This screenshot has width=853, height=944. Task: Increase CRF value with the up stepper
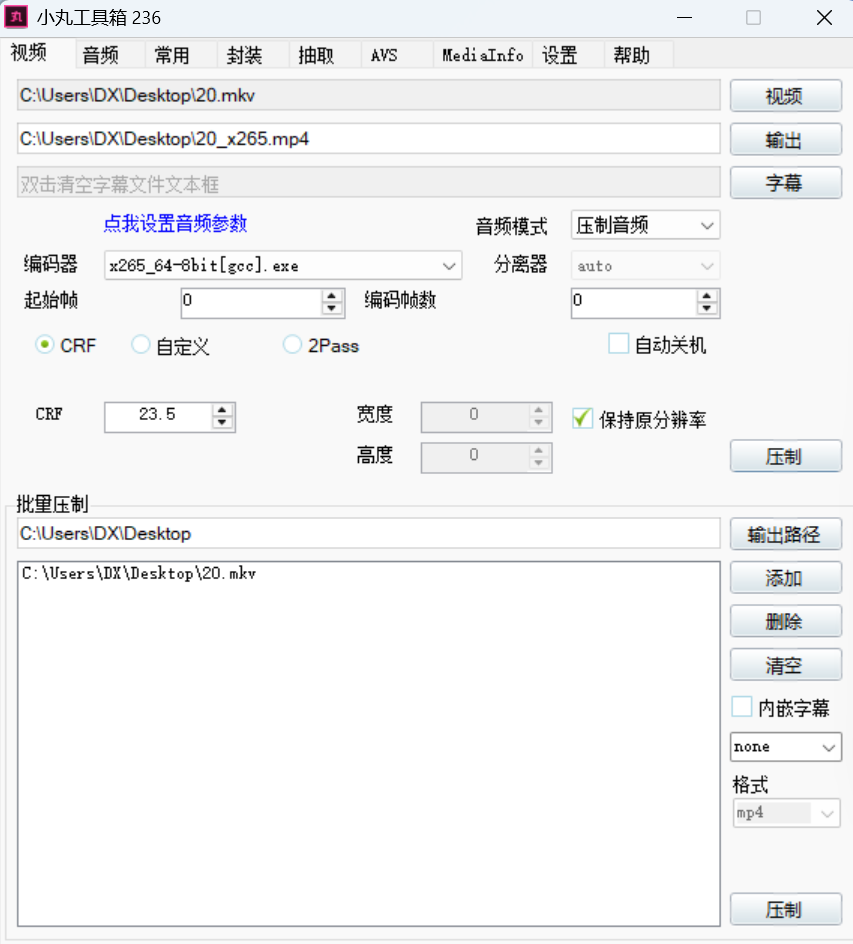point(221,411)
